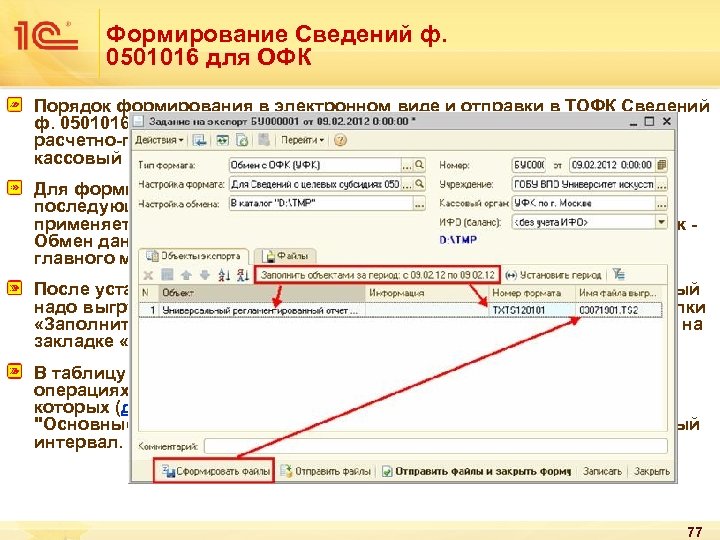Click the sort ascending icon
This screenshot has height=540, width=720.
(224, 276)
